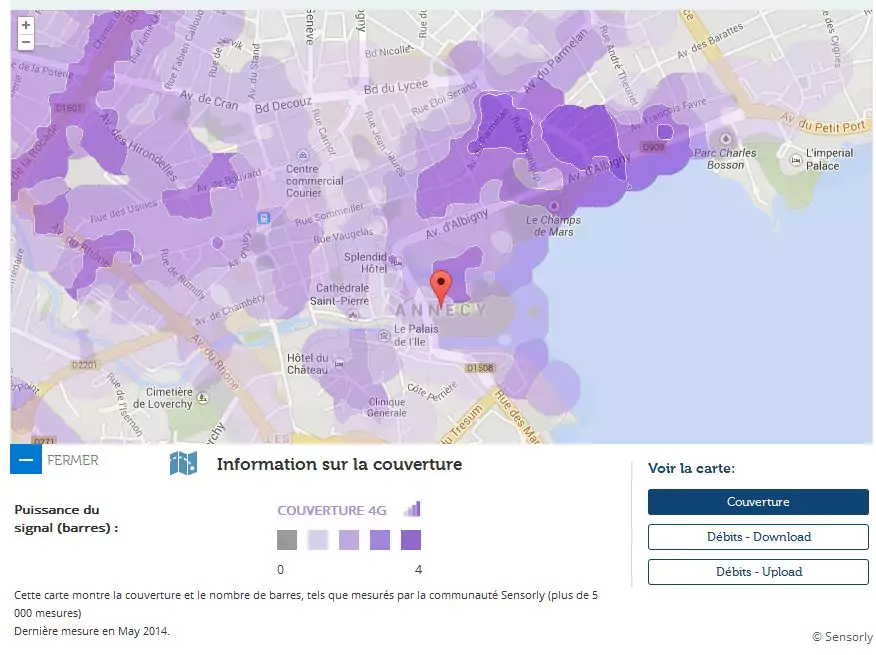Click the middle purple legend swatch

coord(349,540)
